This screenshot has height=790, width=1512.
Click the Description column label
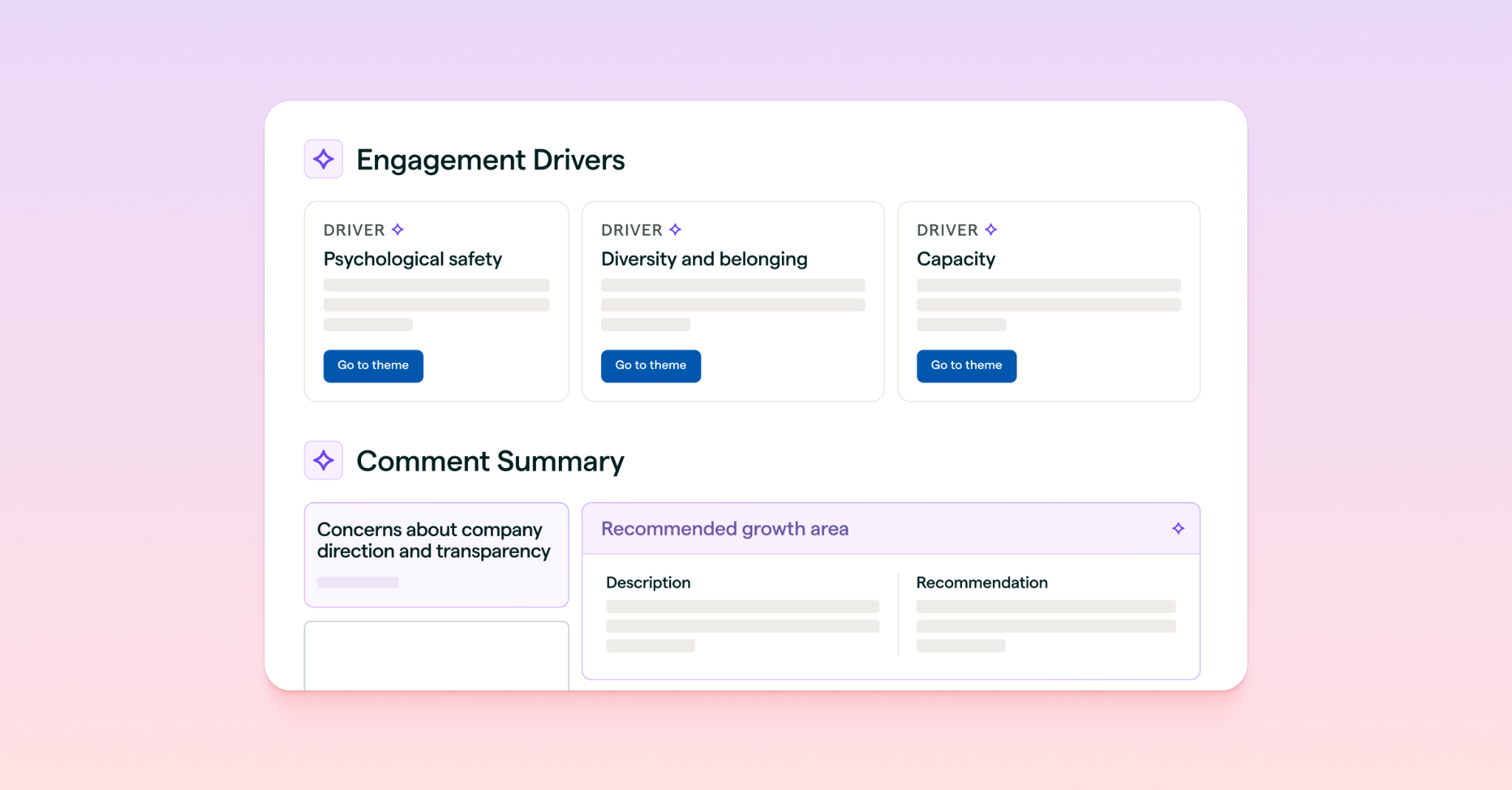point(648,583)
